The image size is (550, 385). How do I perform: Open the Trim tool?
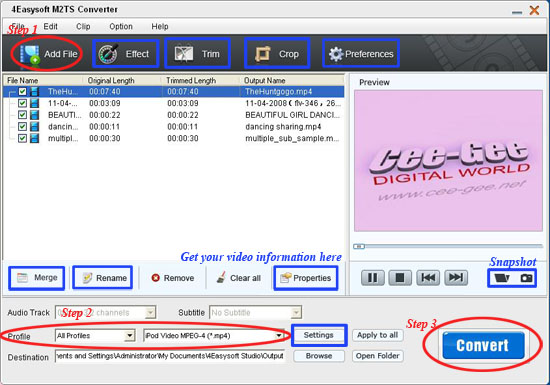point(197,54)
